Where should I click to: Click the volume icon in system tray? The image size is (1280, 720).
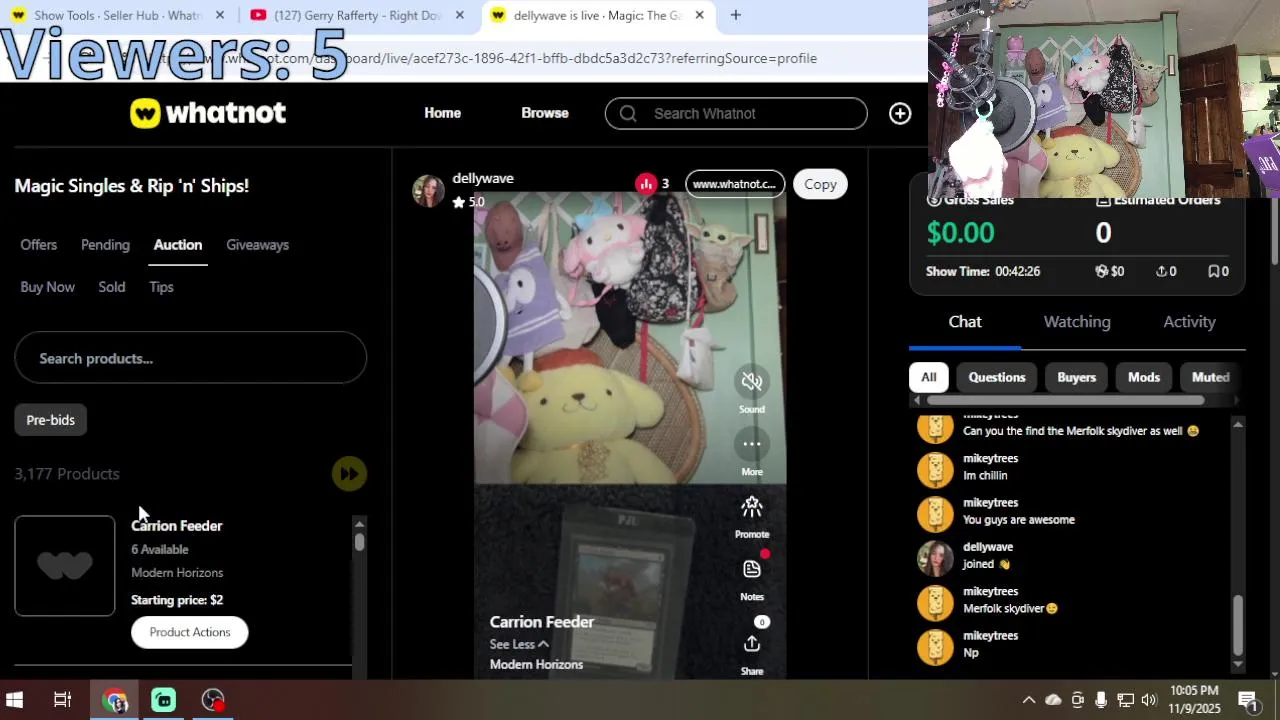coord(1149,700)
